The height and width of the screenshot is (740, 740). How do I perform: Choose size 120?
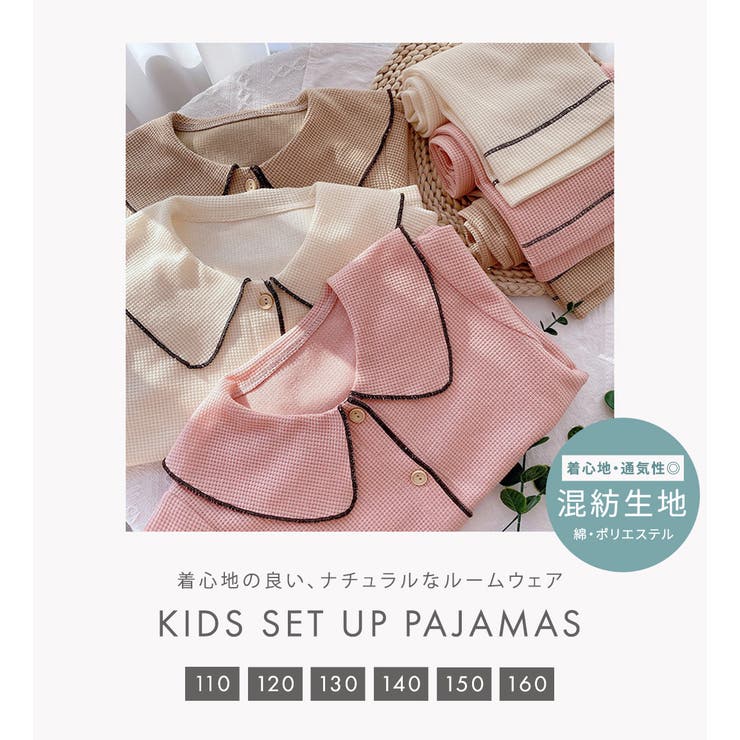click(275, 683)
